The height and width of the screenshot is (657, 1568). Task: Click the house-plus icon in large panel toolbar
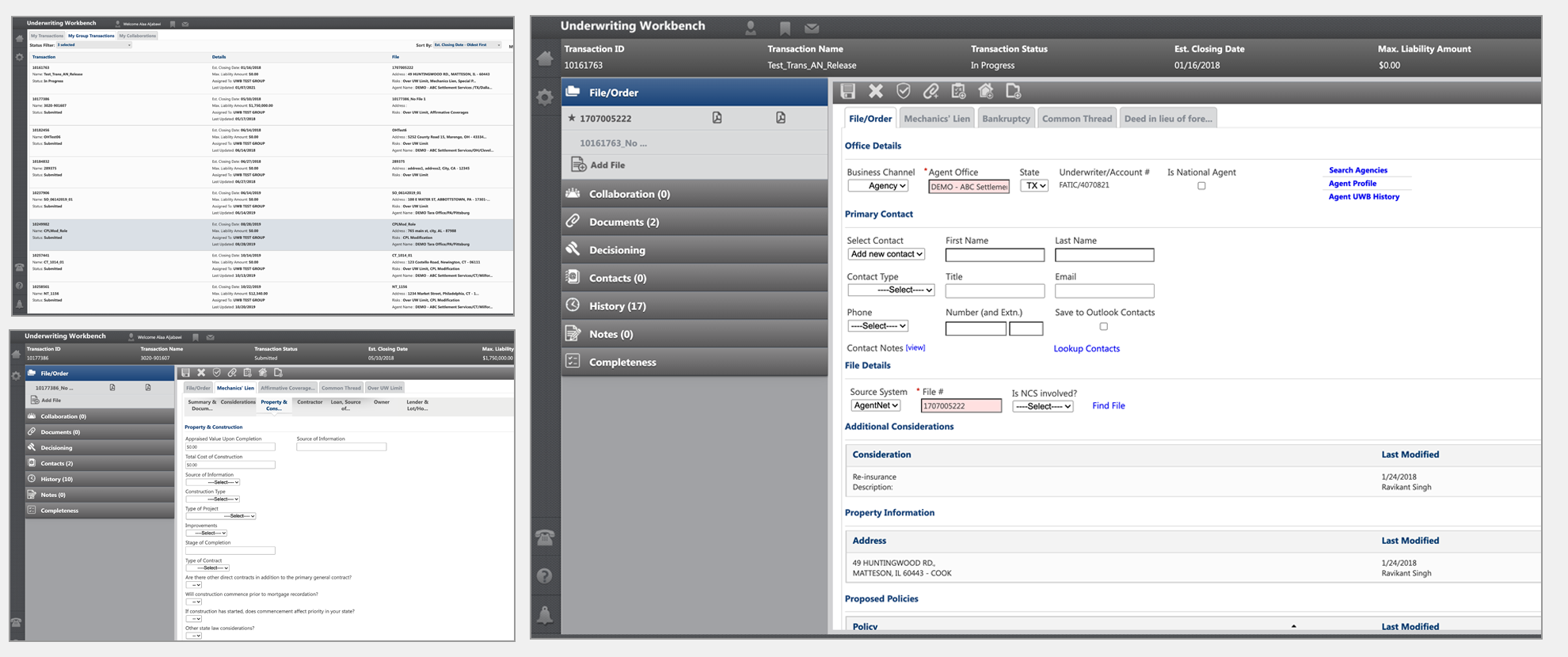986,91
